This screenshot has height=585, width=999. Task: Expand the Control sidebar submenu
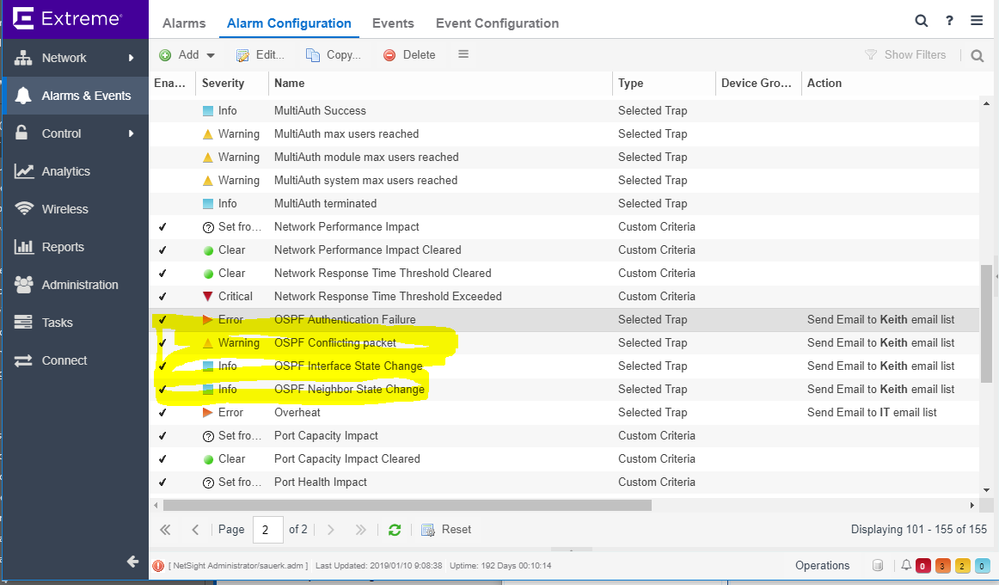pyautogui.click(x=131, y=133)
